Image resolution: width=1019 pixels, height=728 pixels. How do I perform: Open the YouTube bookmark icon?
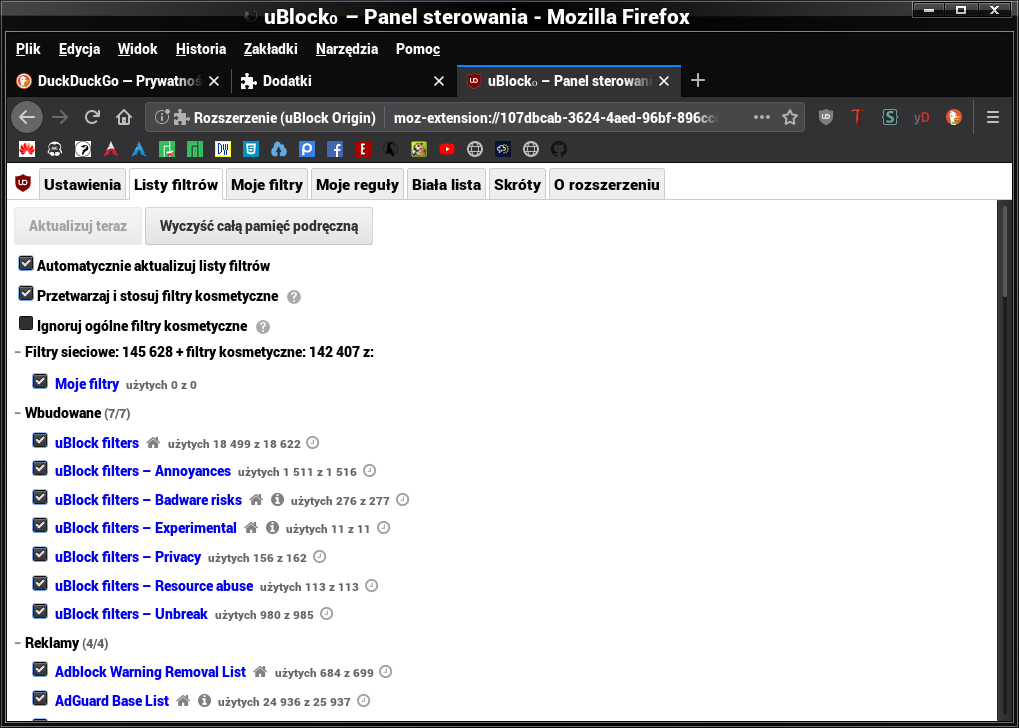pyautogui.click(x=446, y=150)
